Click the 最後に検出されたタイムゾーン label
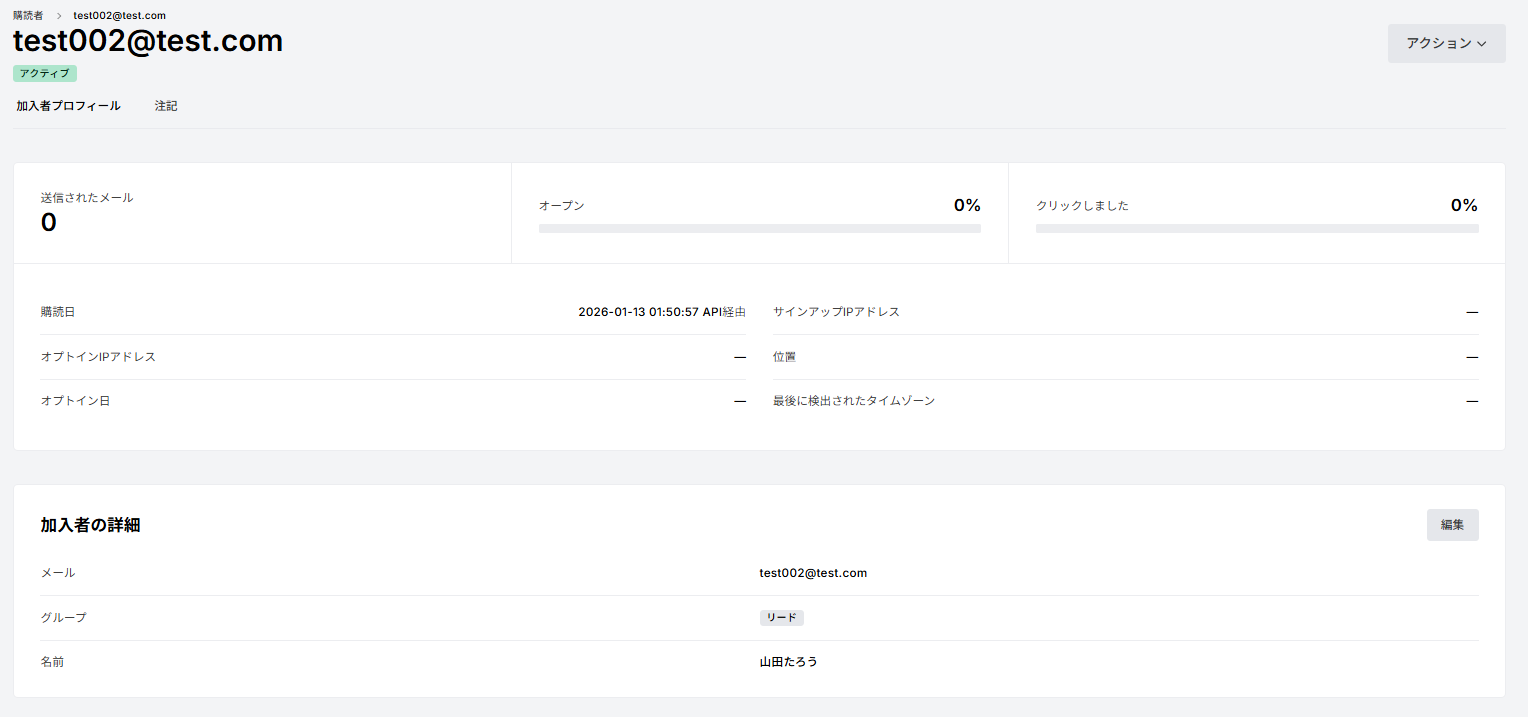Image resolution: width=1528 pixels, height=717 pixels. [x=854, y=401]
